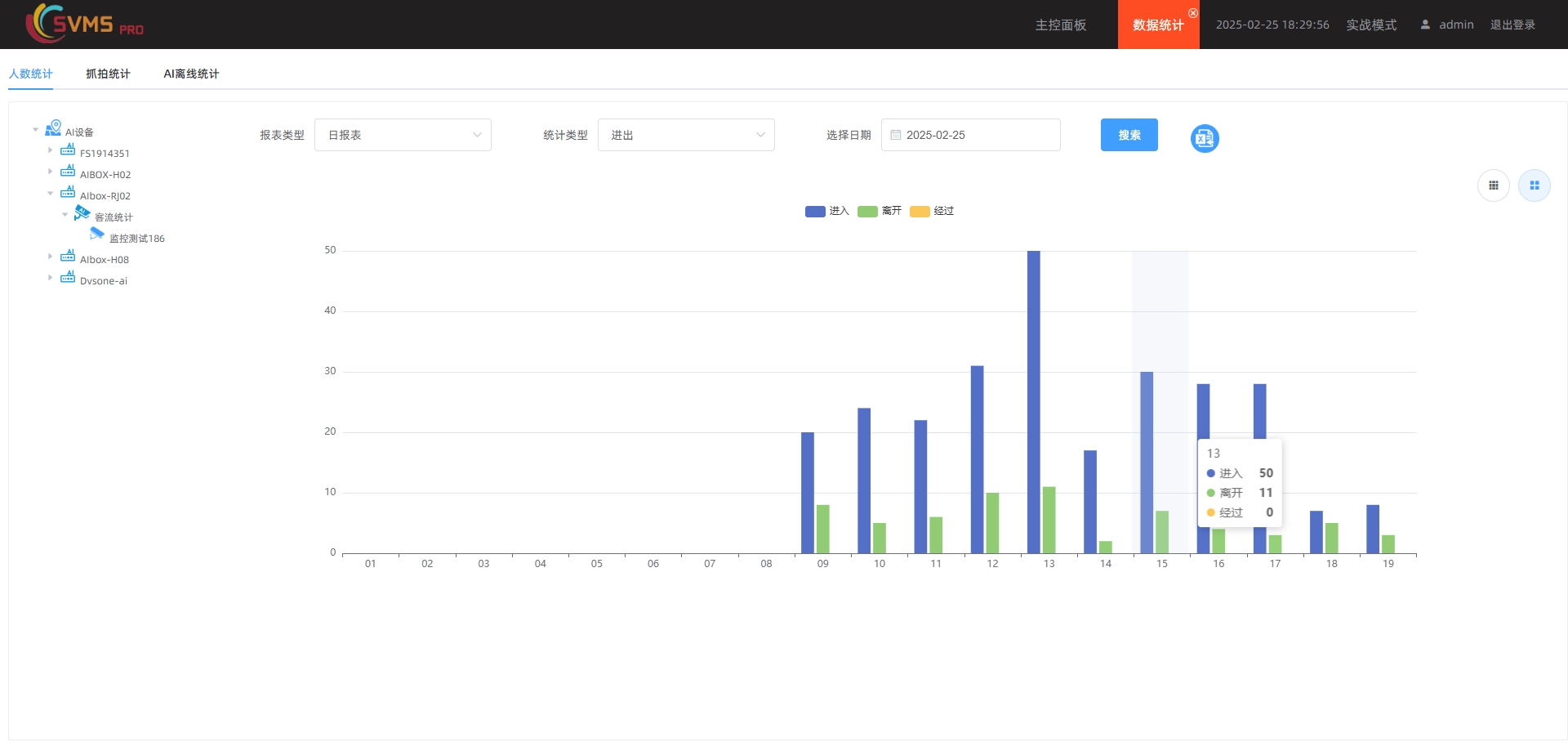Click the 搜索 button

[x=1129, y=135]
